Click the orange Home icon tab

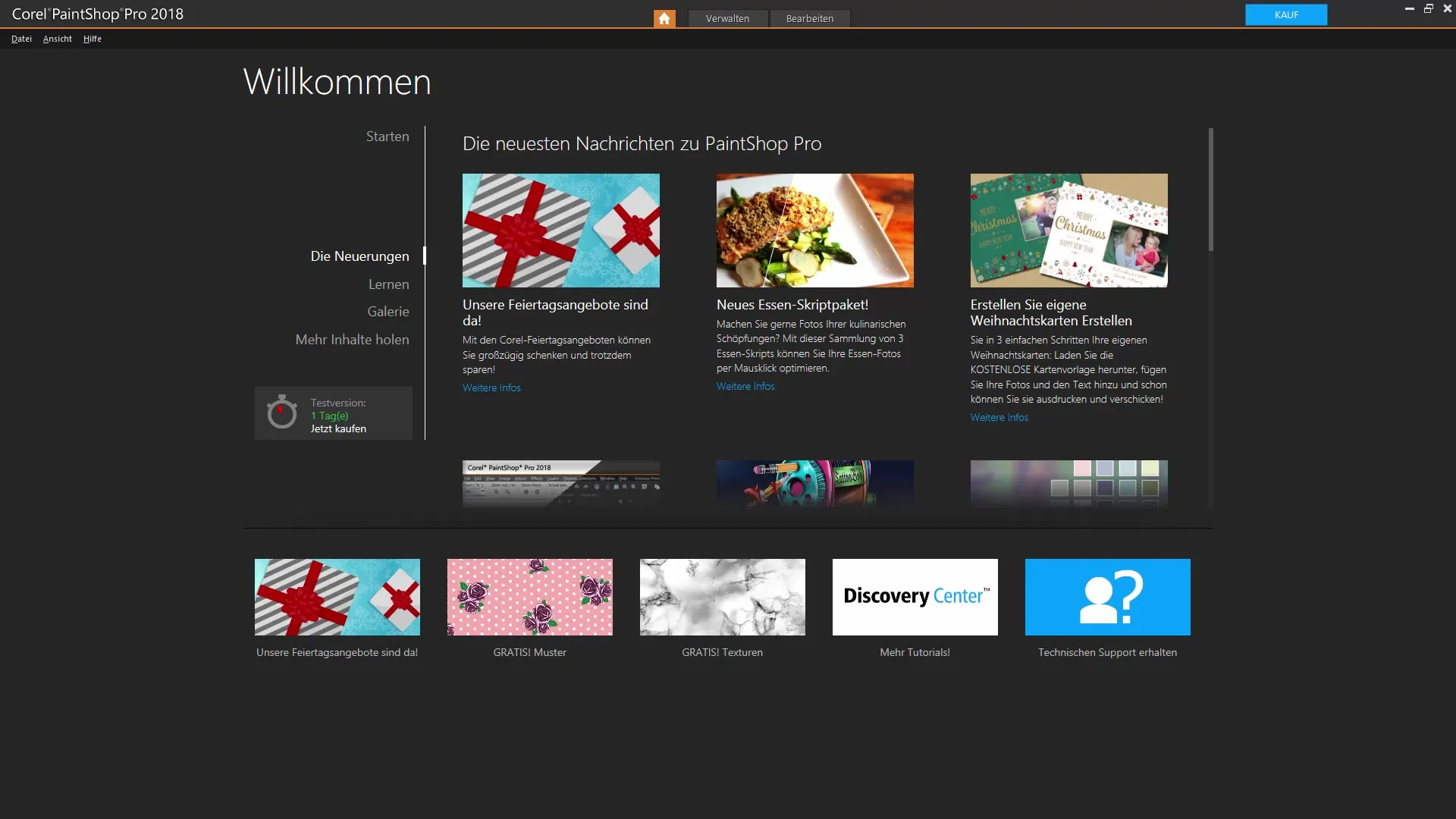664,18
